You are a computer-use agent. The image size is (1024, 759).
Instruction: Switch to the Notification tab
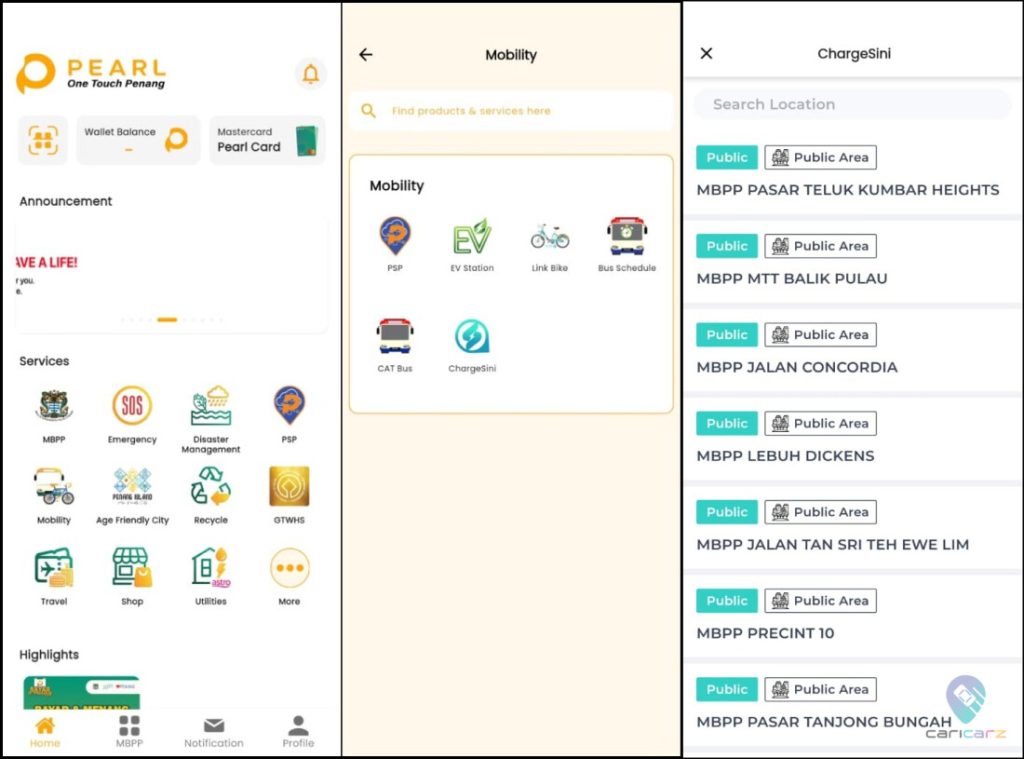coord(214,732)
